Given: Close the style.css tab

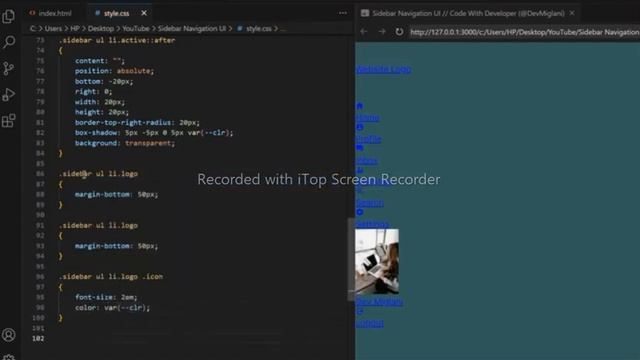Looking at the screenshot, I should pyautogui.click(x=144, y=13).
